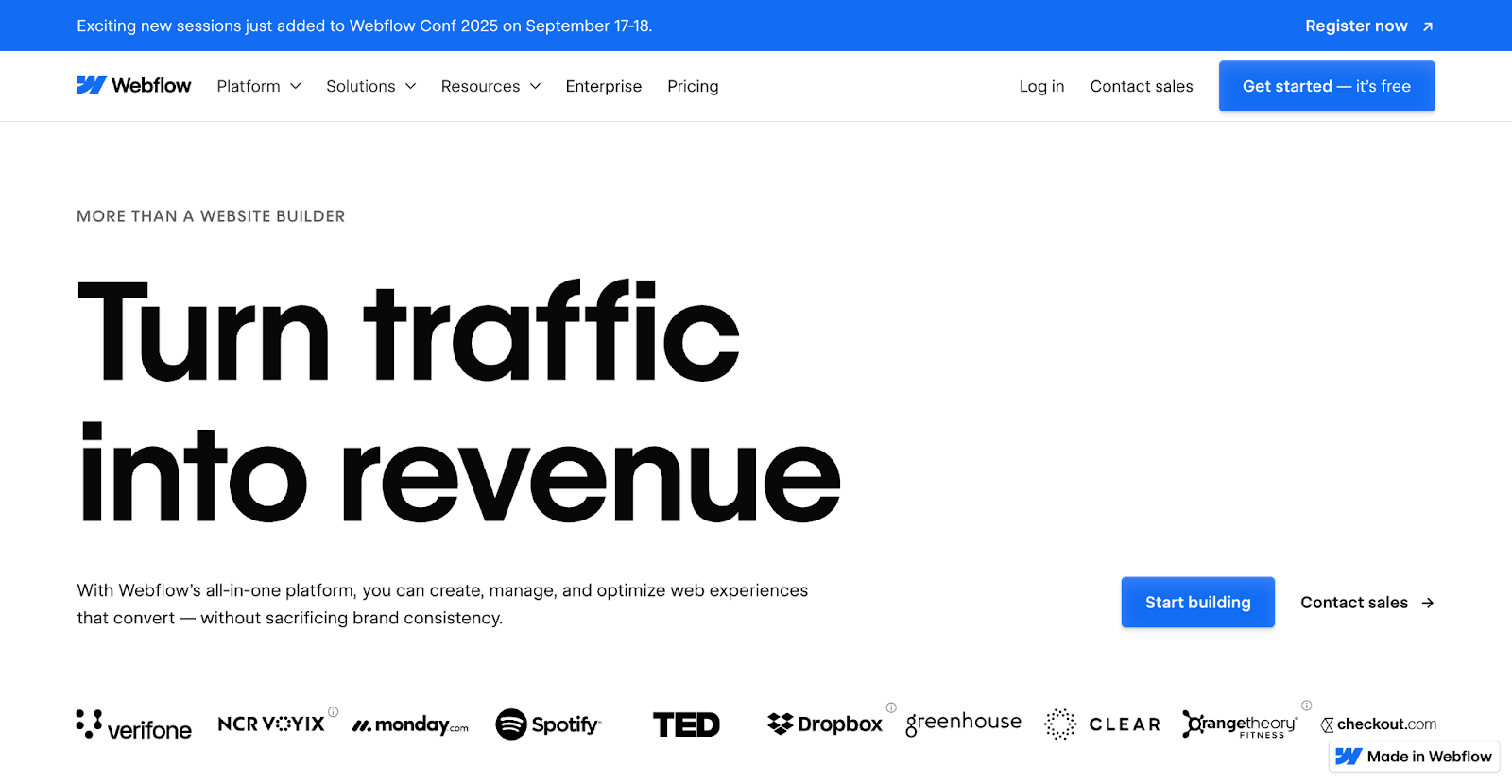This screenshot has width=1512, height=784.
Task: Click the CLEAR logo
Action: pos(1102,724)
